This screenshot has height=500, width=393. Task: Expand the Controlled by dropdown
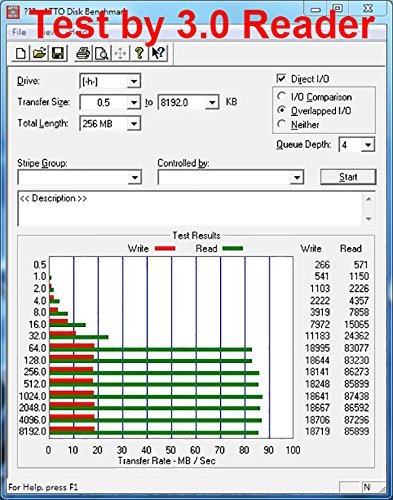(296, 177)
